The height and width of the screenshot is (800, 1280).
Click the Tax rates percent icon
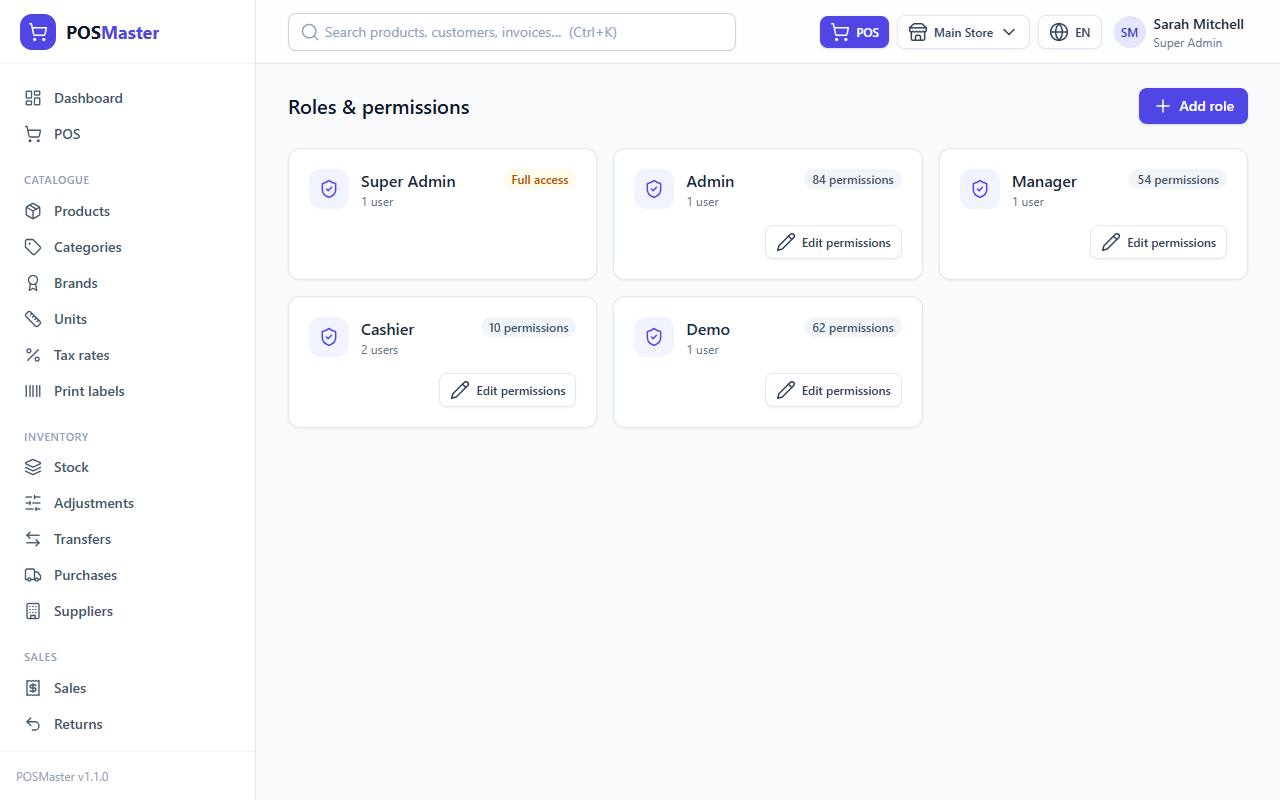(33, 355)
